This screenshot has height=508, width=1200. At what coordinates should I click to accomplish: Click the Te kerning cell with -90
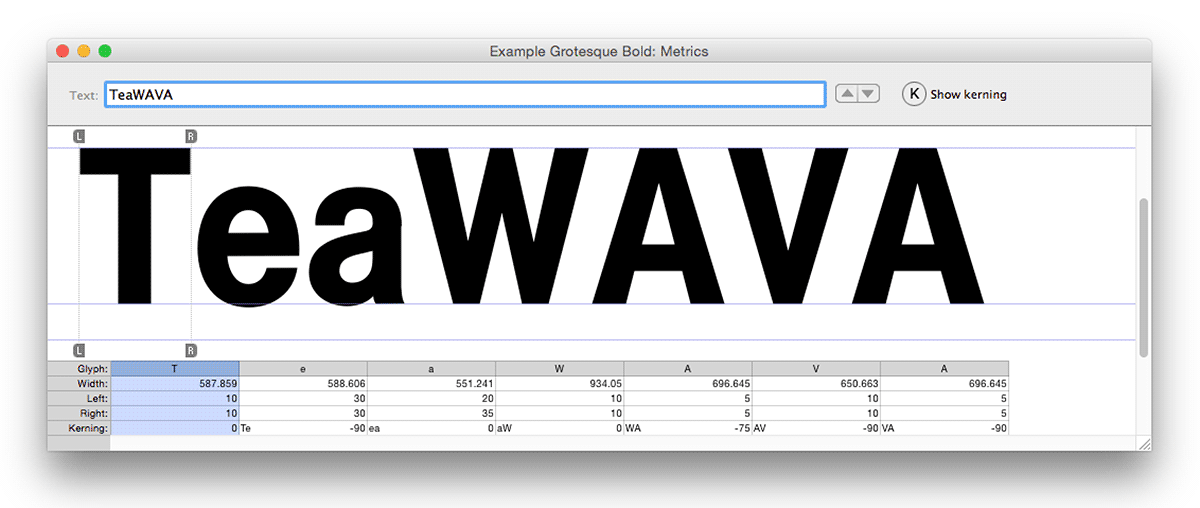303,428
